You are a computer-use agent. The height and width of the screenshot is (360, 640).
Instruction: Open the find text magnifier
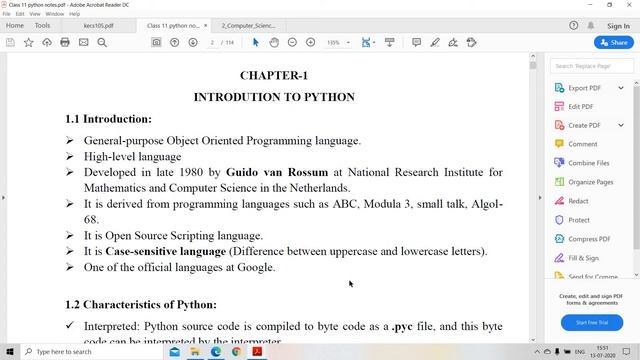(102, 42)
